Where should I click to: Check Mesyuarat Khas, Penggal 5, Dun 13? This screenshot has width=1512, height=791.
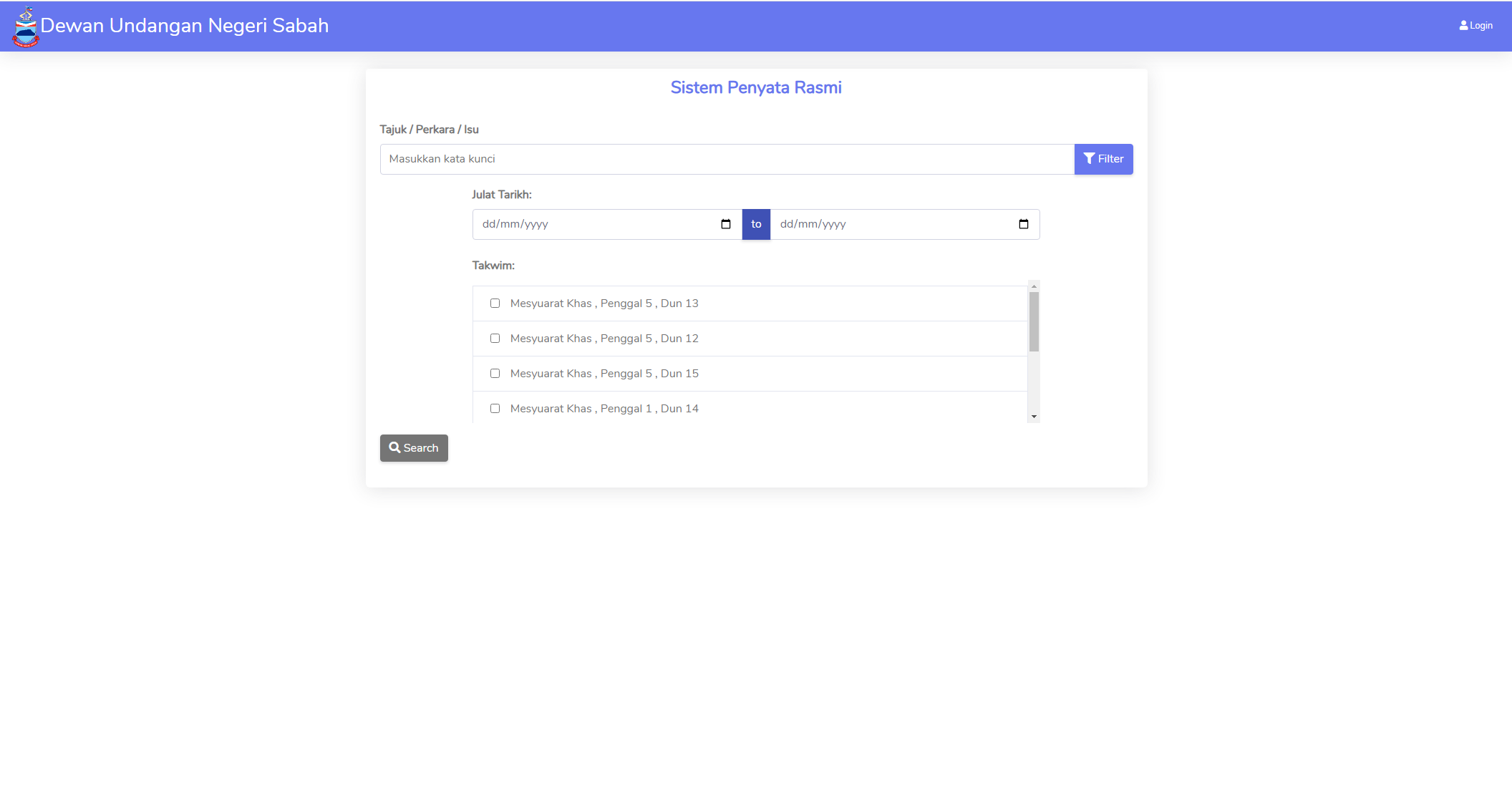click(495, 304)
